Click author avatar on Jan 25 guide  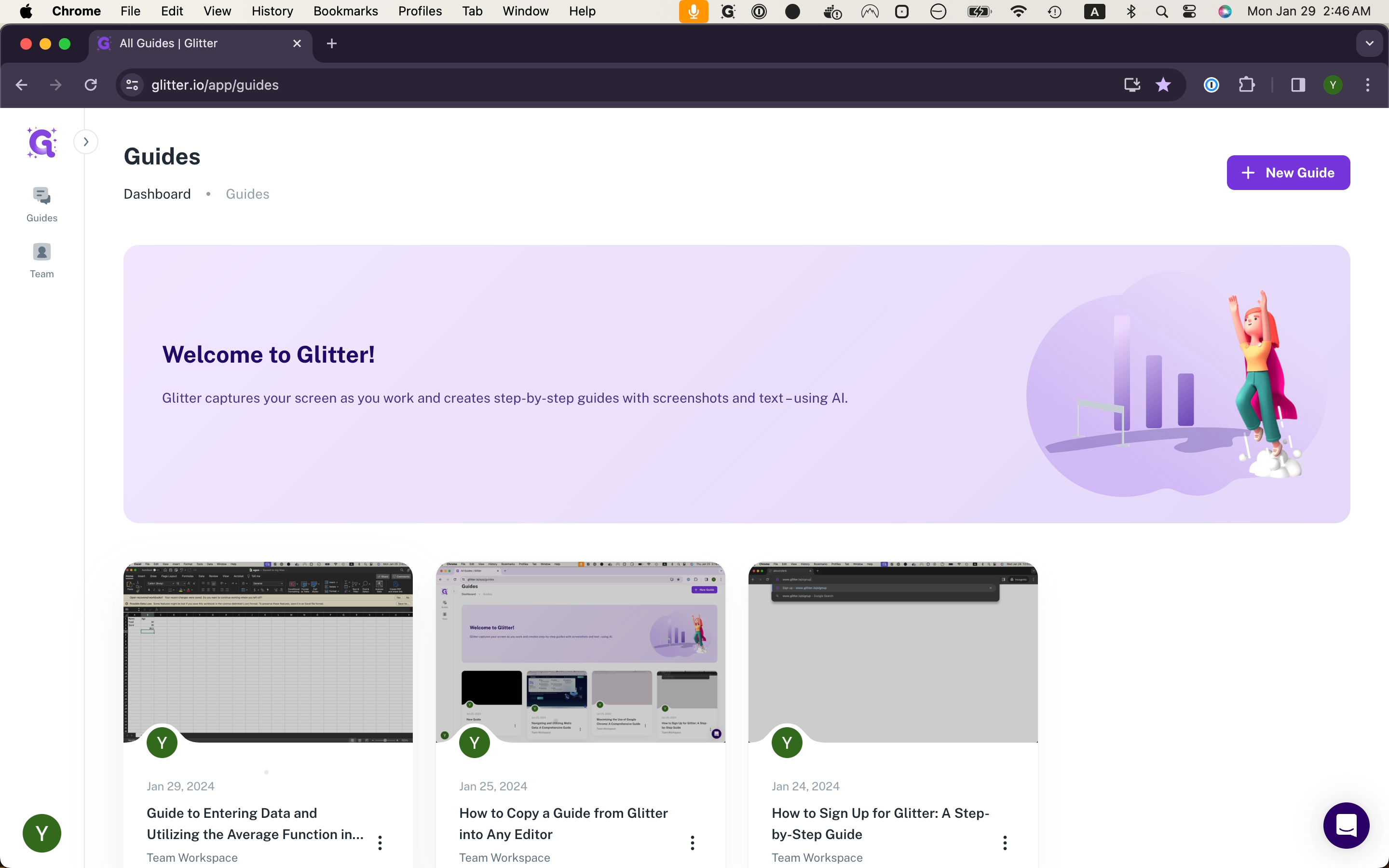click(x=474, y=742)
